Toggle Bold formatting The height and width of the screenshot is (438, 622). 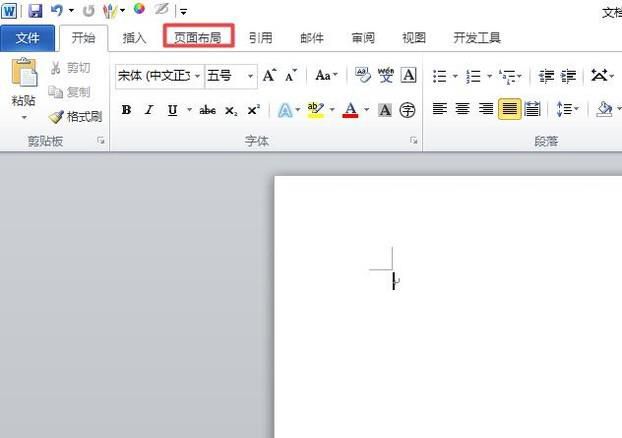pos(126,110)
